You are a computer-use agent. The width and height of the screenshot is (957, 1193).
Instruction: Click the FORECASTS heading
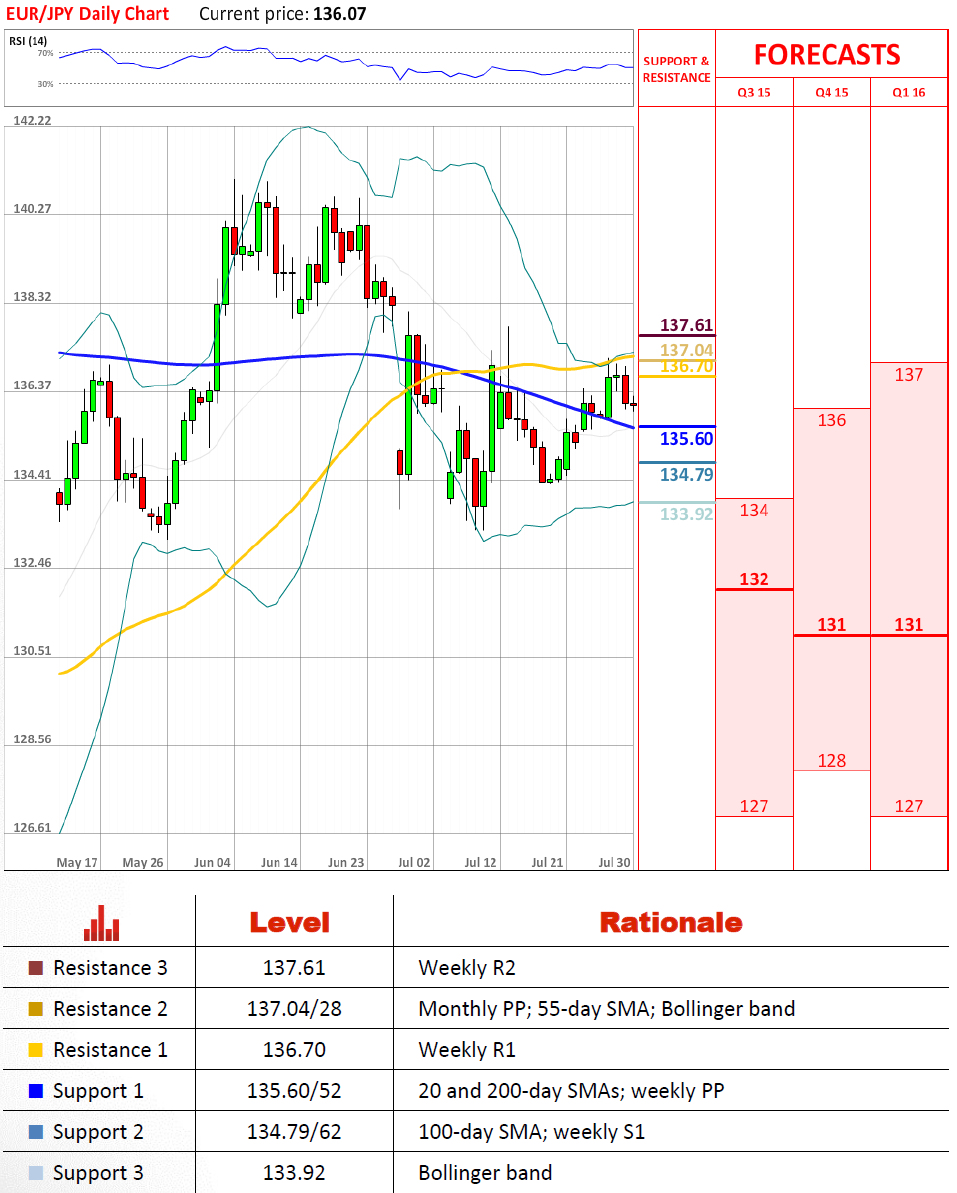click(827, 54)
